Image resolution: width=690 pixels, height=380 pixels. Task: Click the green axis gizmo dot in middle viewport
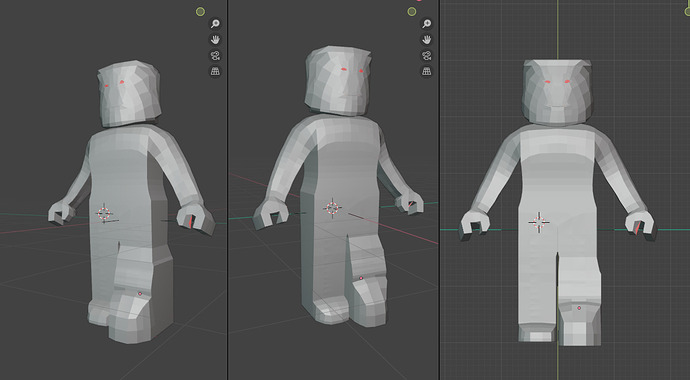click(412, 11)
